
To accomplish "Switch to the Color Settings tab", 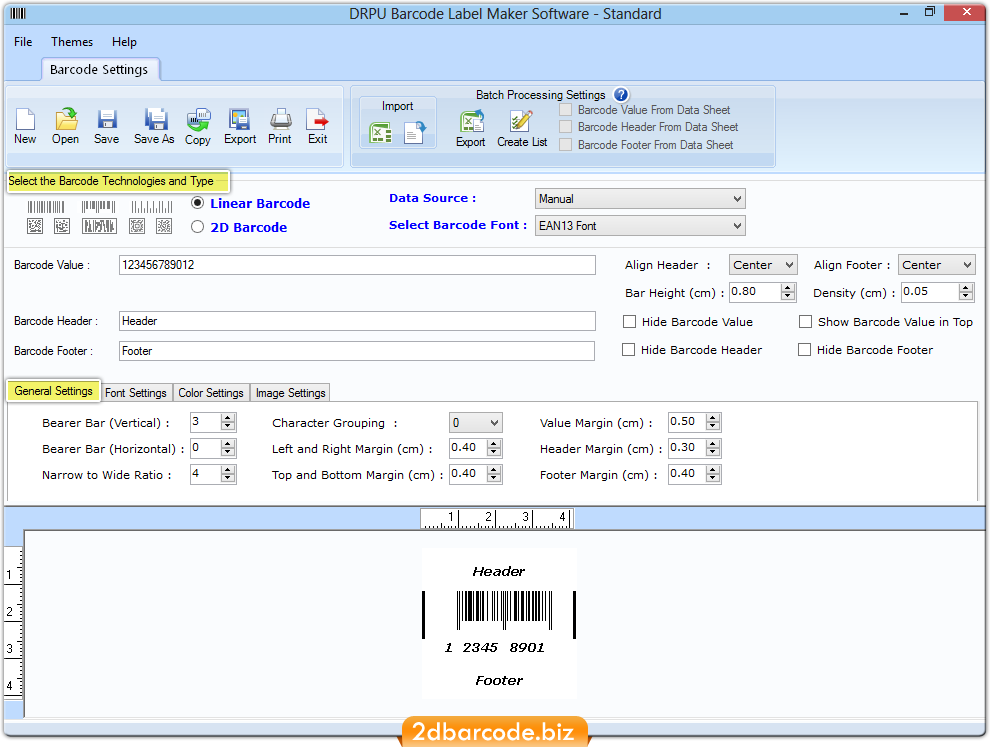I will 211,393.
